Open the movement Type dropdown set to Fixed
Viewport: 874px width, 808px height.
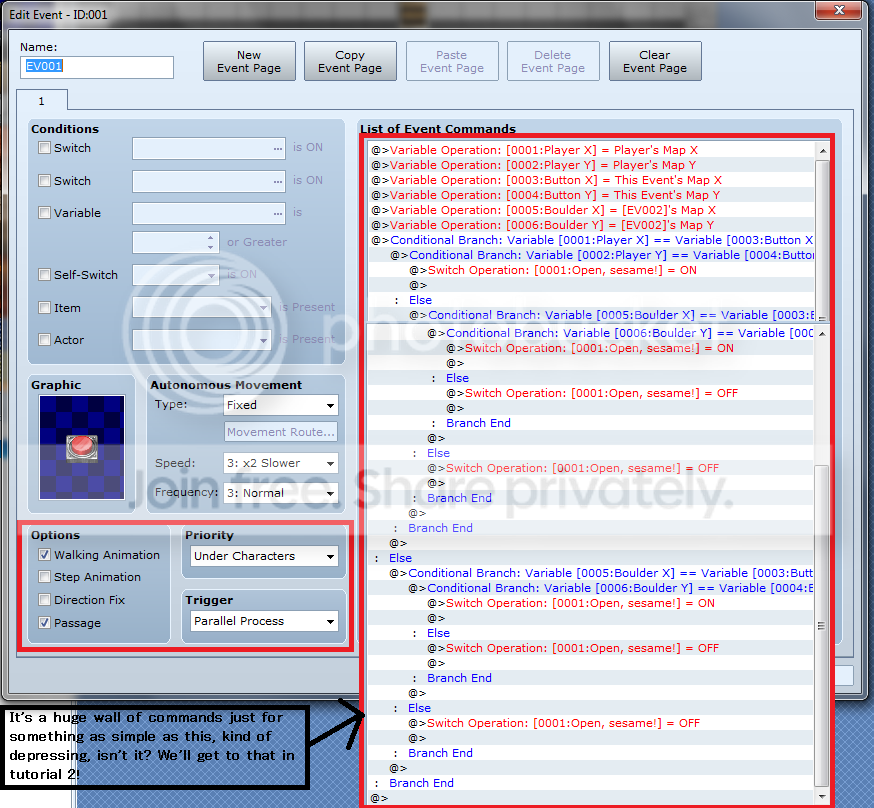[x=280, y=405]
